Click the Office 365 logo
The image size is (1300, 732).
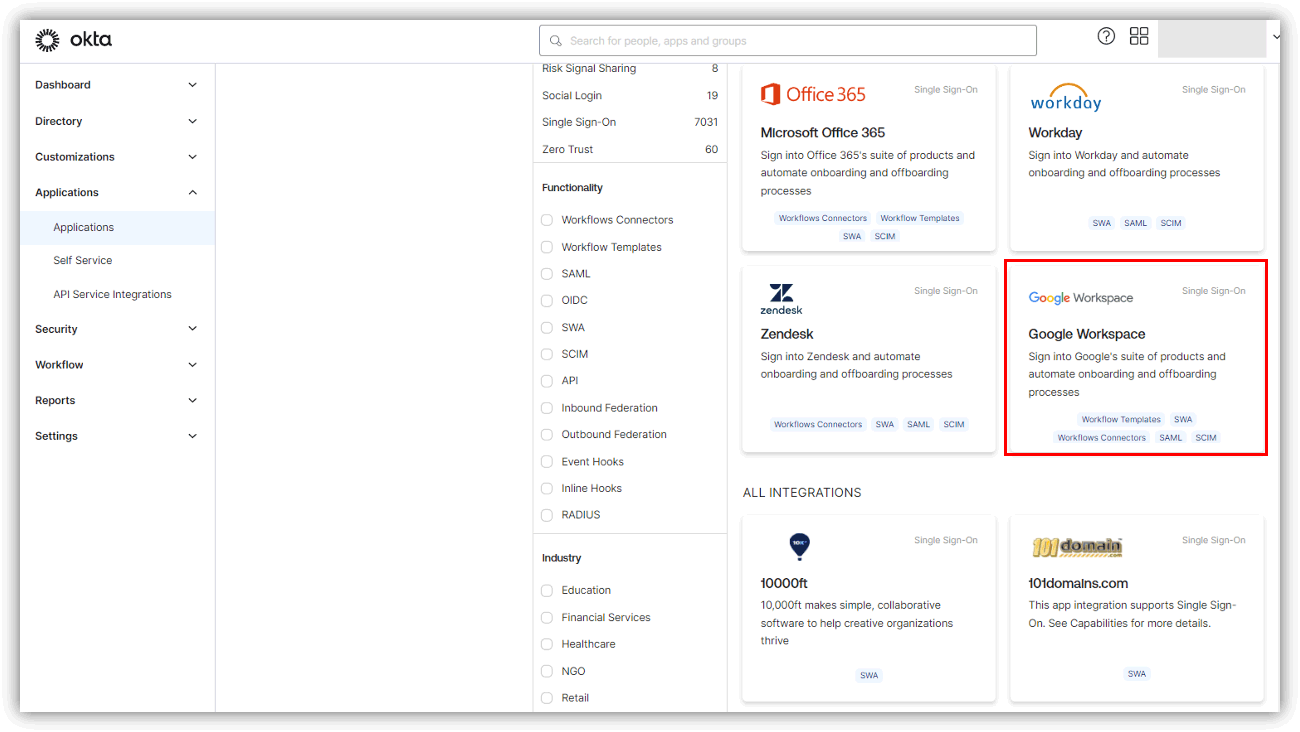click(813, 94)
